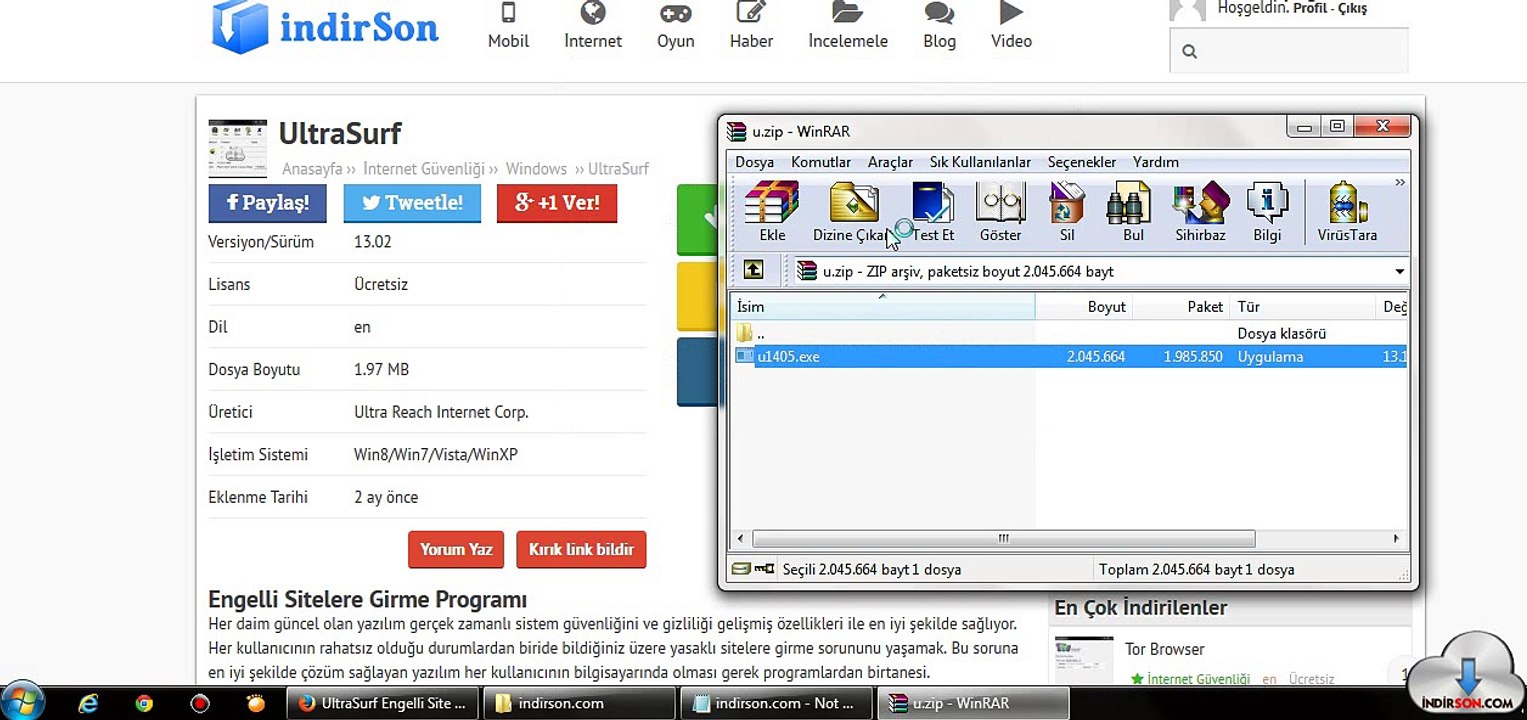Screen dimensions: 1527x720
Task: Click the disk icon in WinRAR status bar
Action: pyautogui.click(x=741, y=569)
